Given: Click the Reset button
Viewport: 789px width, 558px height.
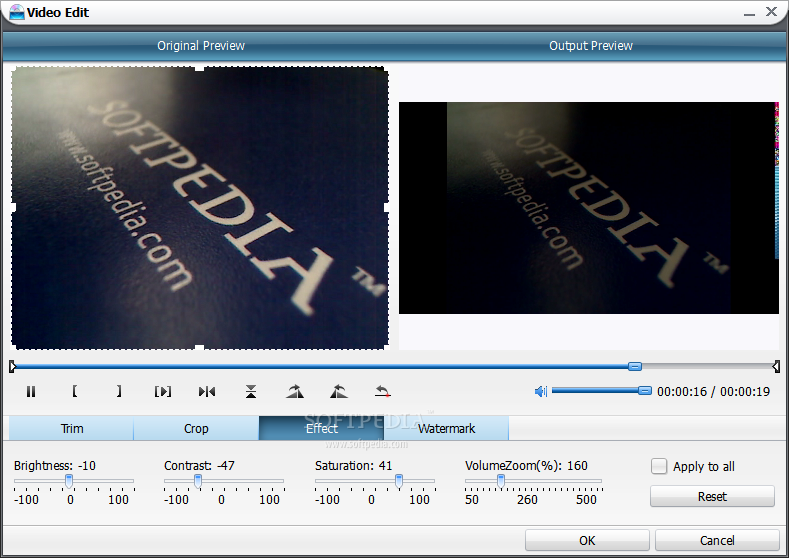Looking at the screenshot, I should tap(712, 497).
